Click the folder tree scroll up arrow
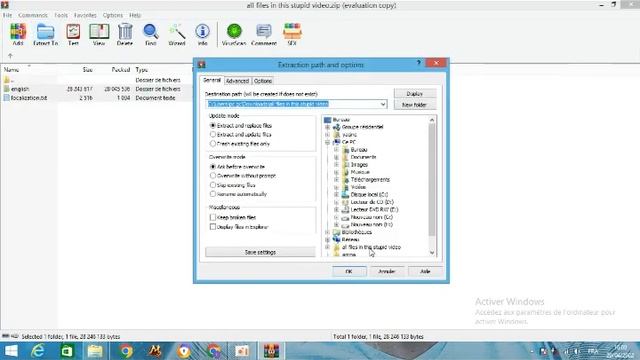The image size is (640, 360). click(432, 120)
